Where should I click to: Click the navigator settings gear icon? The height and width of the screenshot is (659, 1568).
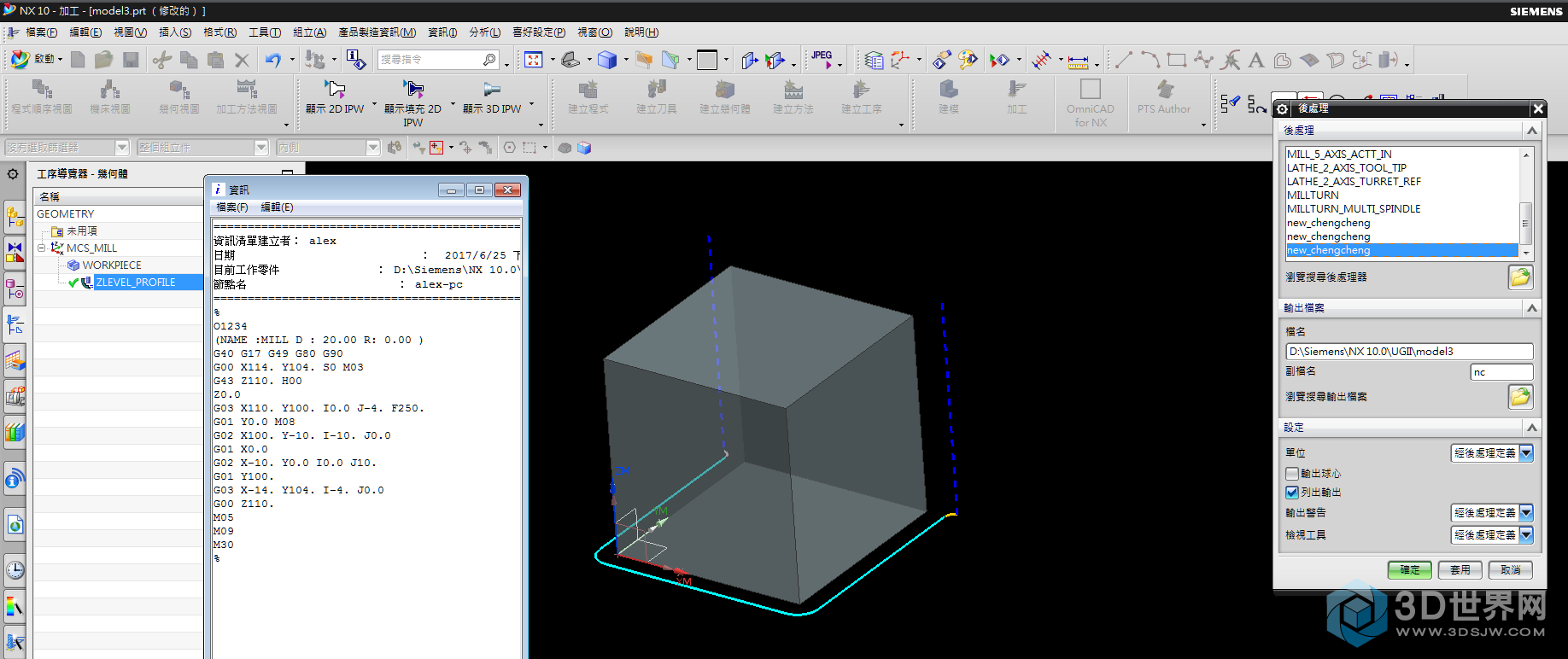[13, 174]
